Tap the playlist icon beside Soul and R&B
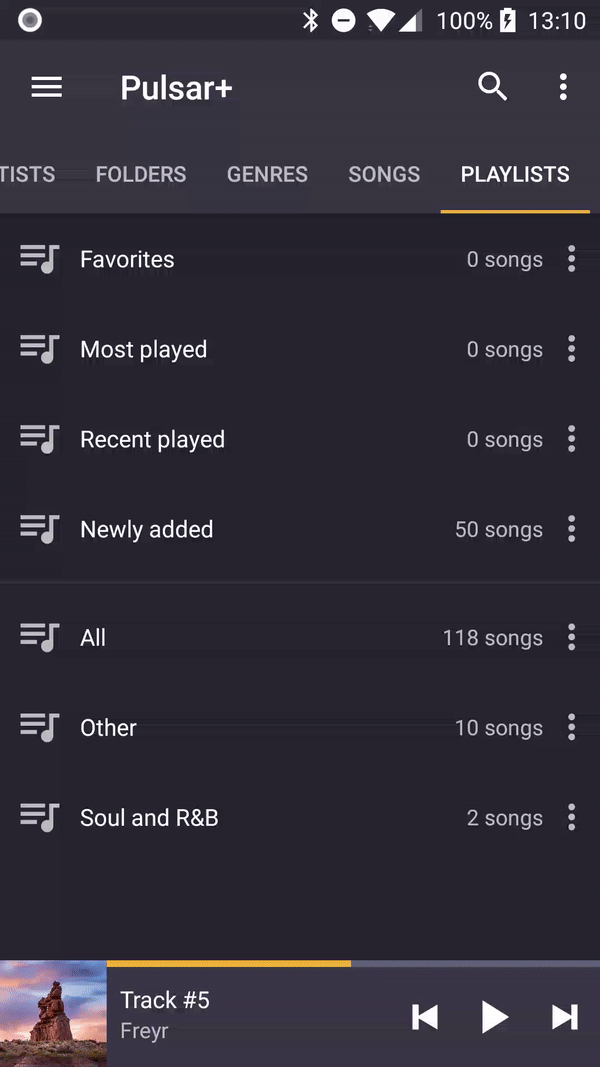Viewport: 600px width, 1067px height. [x=40, y=817]
